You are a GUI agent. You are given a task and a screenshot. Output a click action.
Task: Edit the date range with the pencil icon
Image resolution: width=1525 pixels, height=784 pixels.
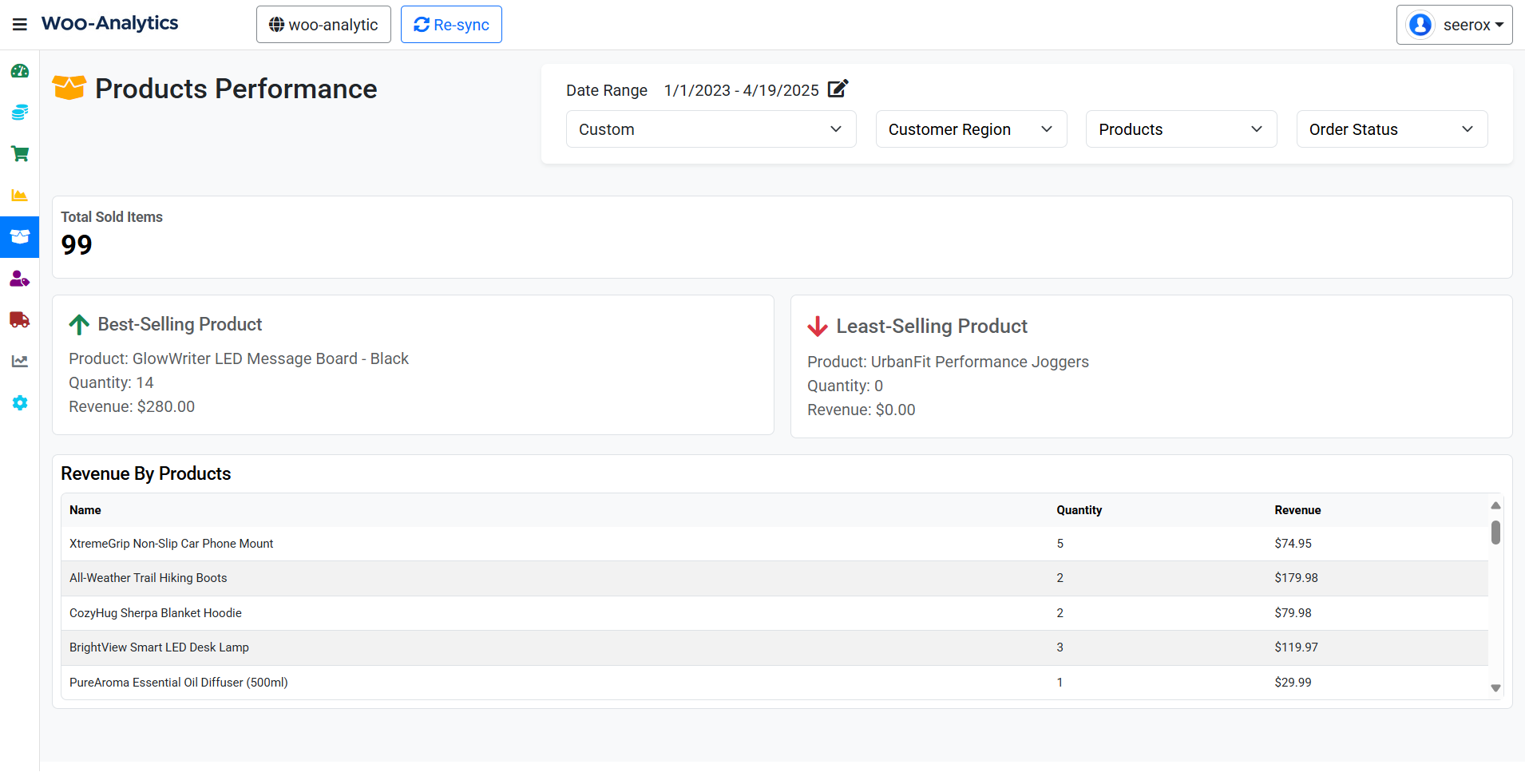836,89
